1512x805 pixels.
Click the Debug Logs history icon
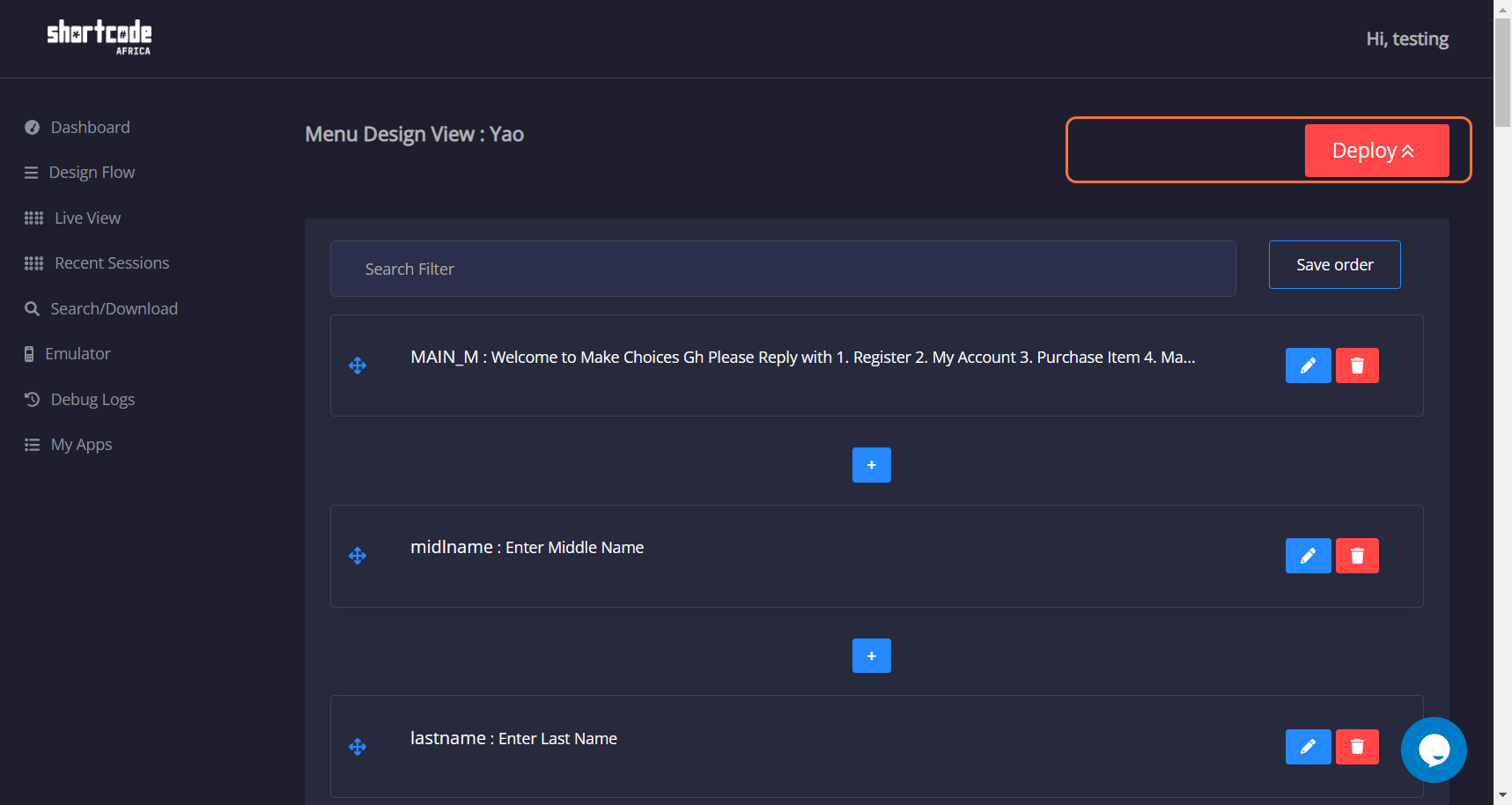[x=32, y=399]
